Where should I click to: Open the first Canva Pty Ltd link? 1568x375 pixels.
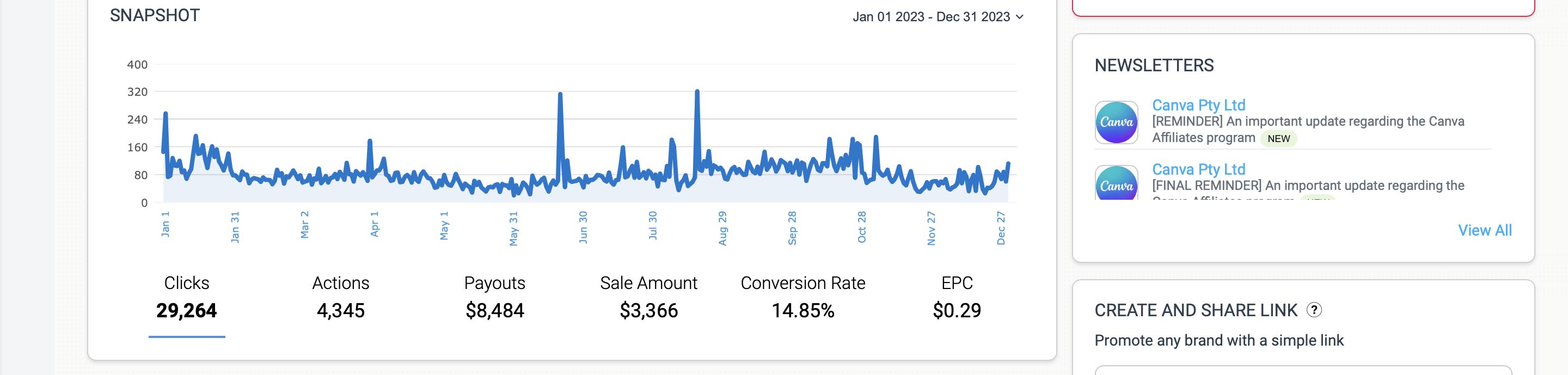[1198, 106]
